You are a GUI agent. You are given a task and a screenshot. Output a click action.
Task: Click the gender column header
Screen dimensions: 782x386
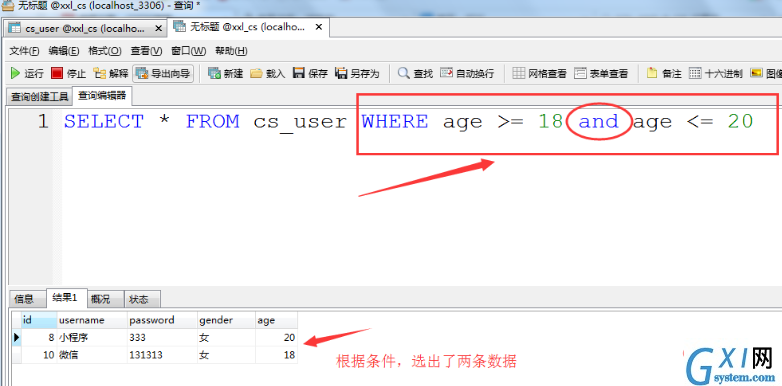click(x=226, y=320)
